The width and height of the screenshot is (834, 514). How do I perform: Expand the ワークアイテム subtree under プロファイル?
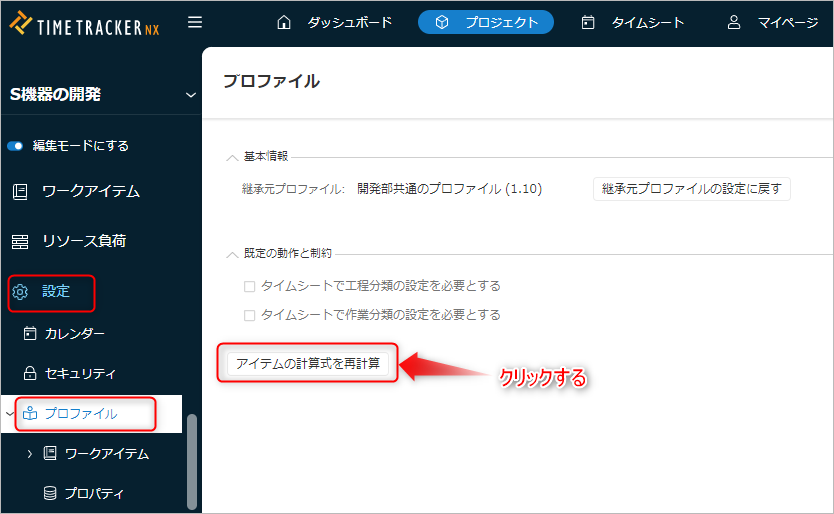tap(30, 454)
